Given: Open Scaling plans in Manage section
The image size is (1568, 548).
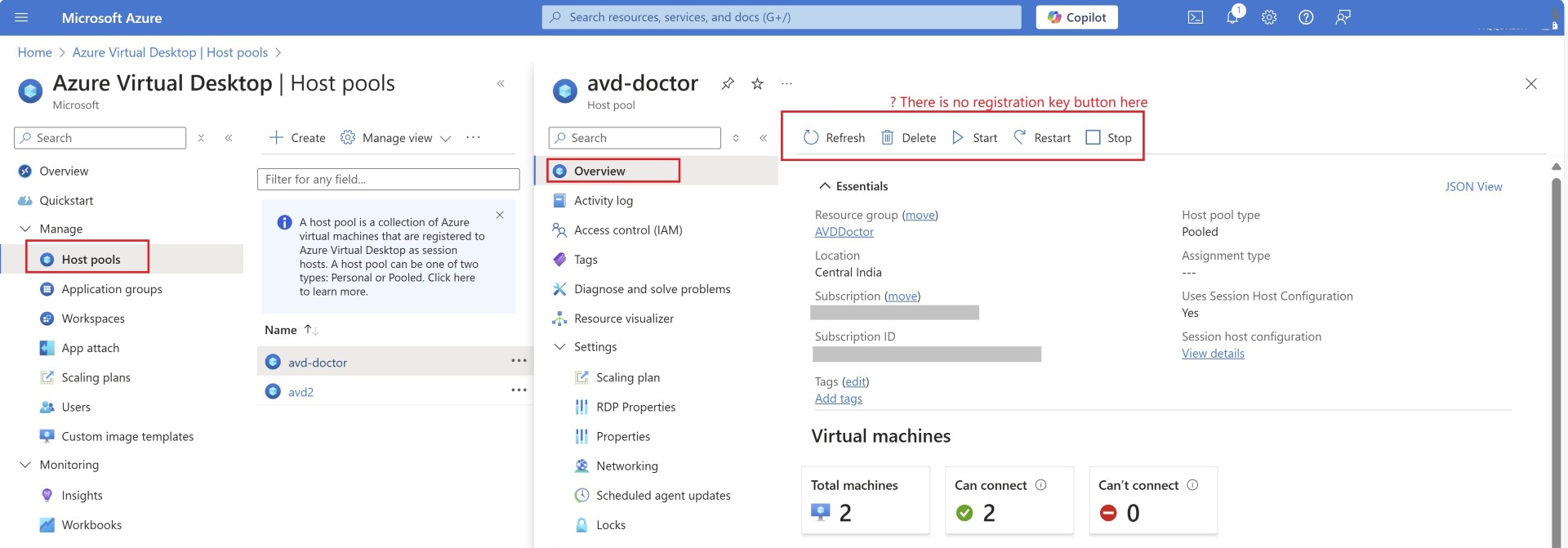Looking at the screenshot, I should tap(96, 377).
